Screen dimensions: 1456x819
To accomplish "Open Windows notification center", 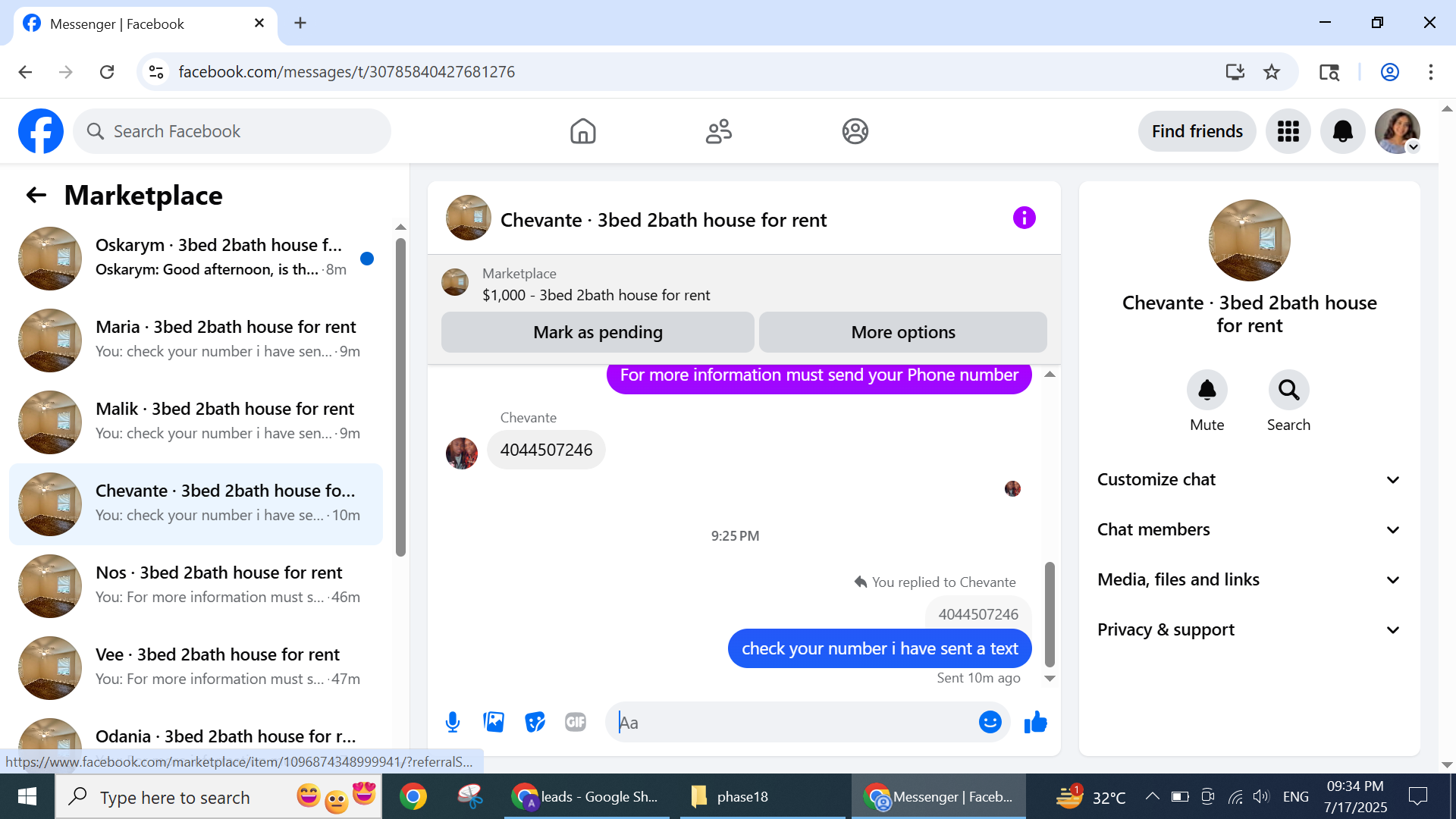I will tap(1417, 796).
